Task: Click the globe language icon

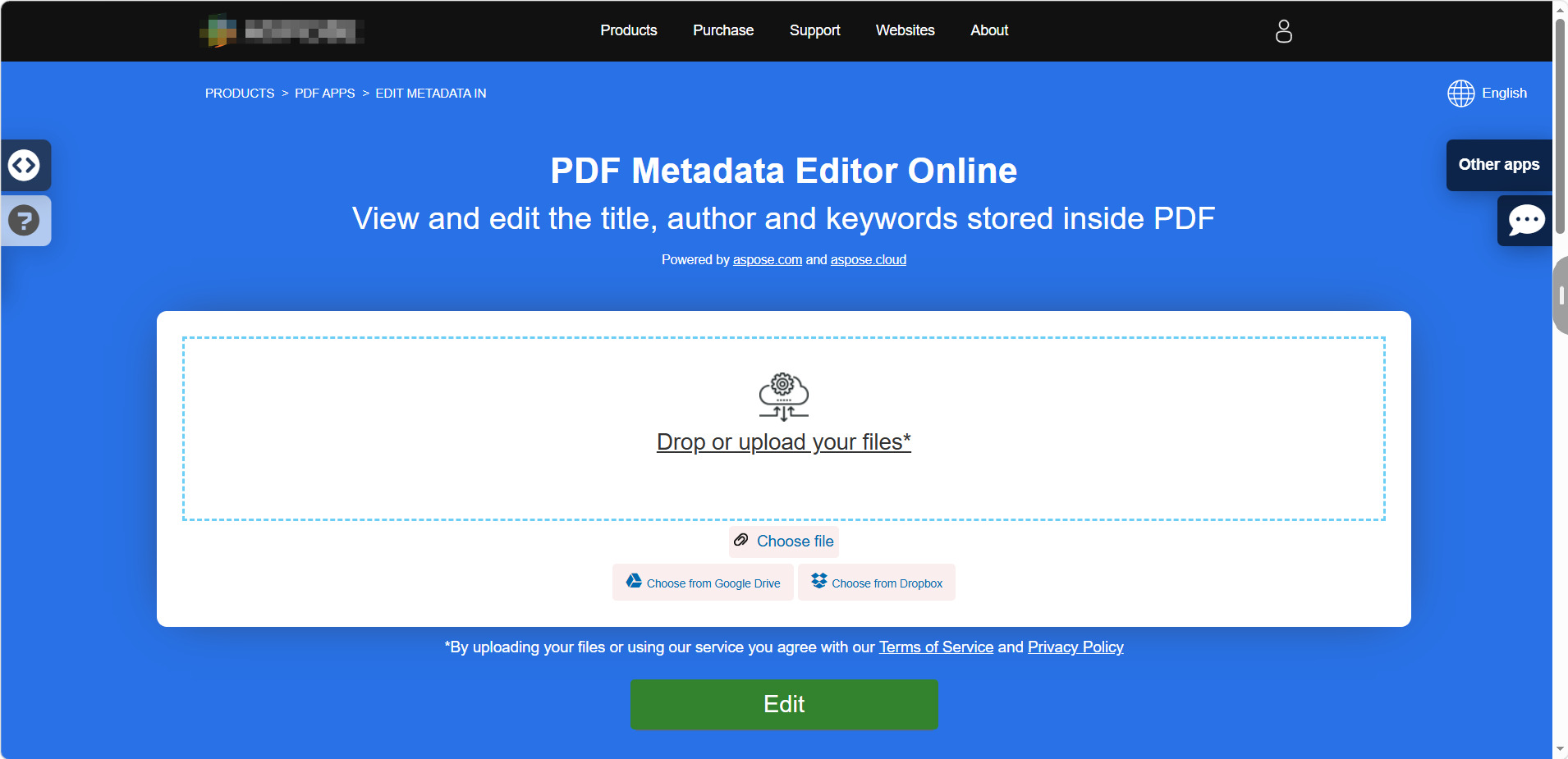Action: tap(1460, 94)
